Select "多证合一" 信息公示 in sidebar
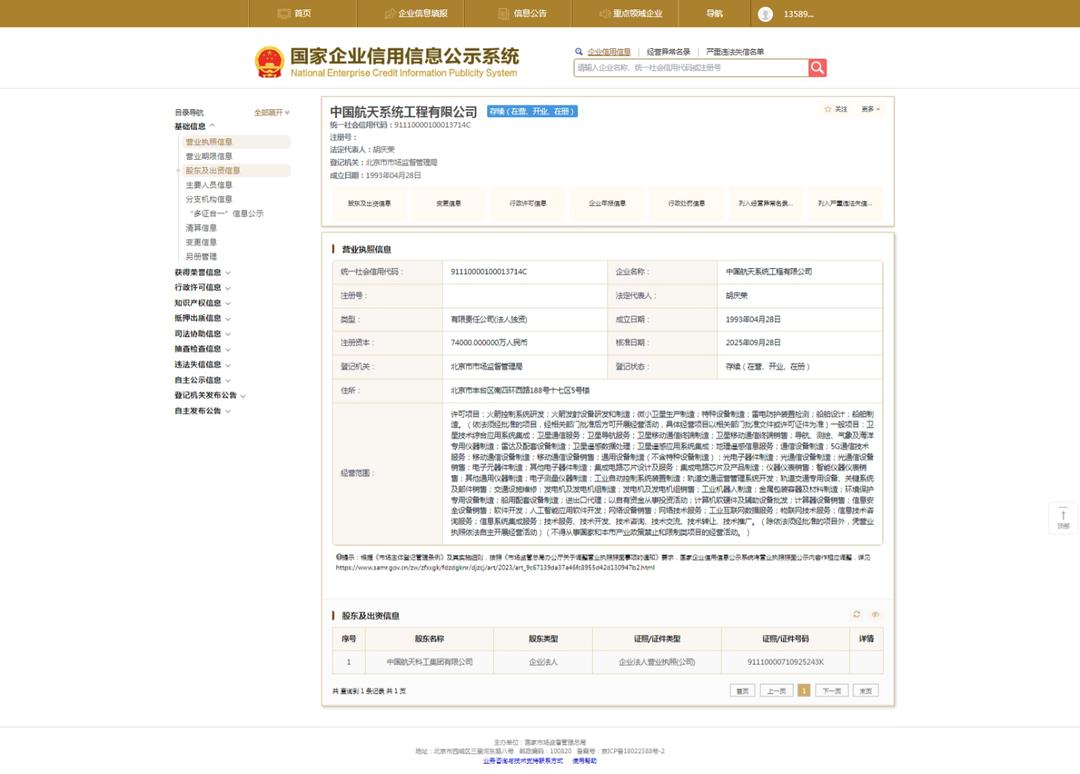The width and height of the screenshot is (1080, 774). point(227,213)
